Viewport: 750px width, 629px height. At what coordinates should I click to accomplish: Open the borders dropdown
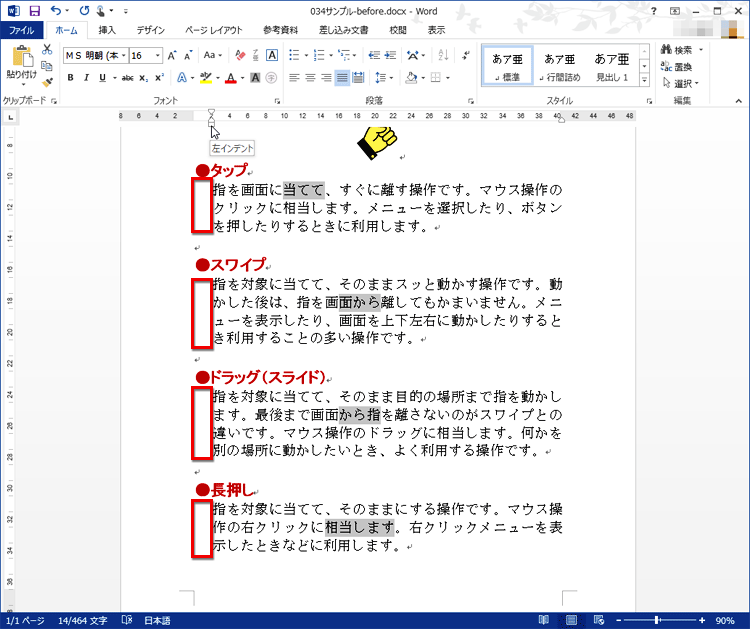pos(448,77)
